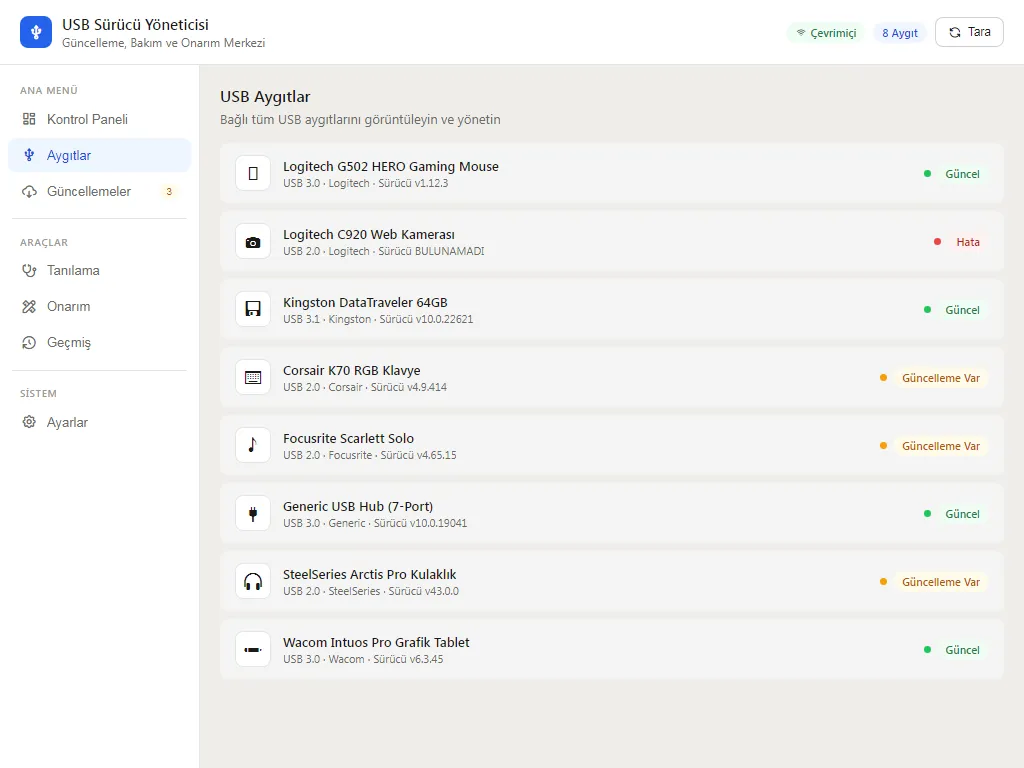The height and width of the screenshot is (768, 1024).
Task: Open the Güncellemeler section
Action: [99, 191]
